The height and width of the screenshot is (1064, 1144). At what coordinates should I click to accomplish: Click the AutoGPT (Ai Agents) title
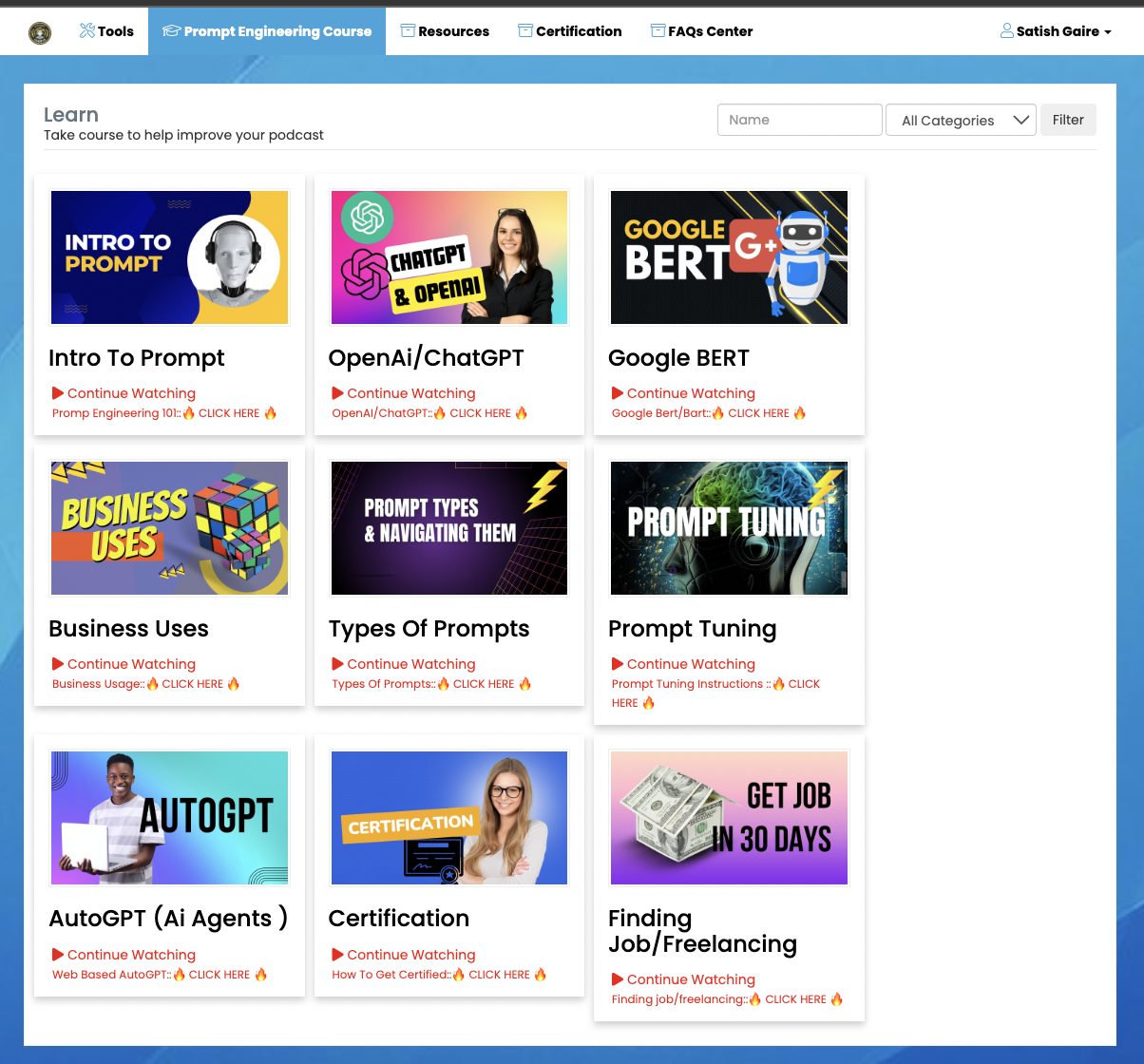click(168, 919)
